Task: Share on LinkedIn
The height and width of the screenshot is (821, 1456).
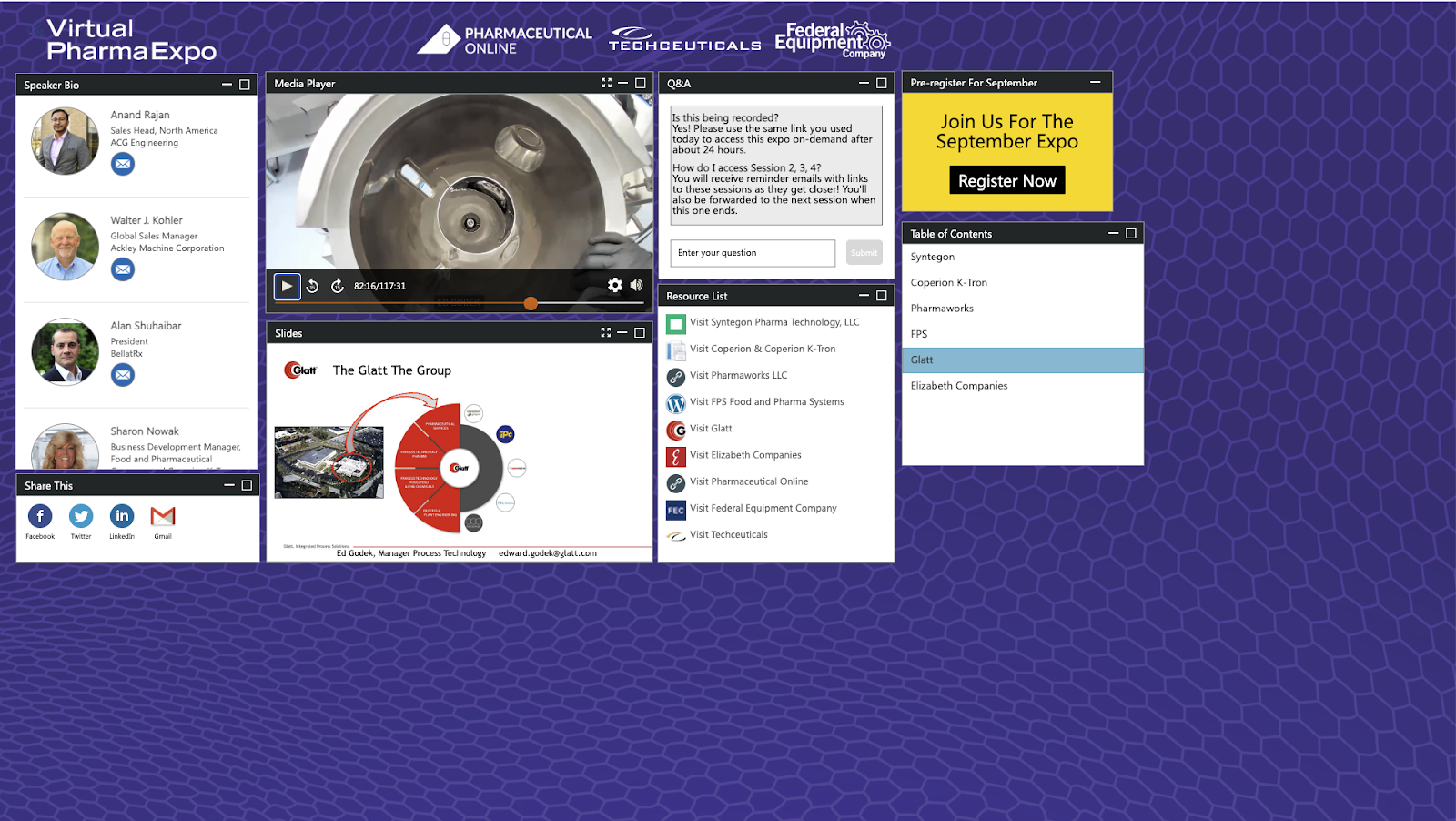Action: pyautogui.click(x=122, y=516)
